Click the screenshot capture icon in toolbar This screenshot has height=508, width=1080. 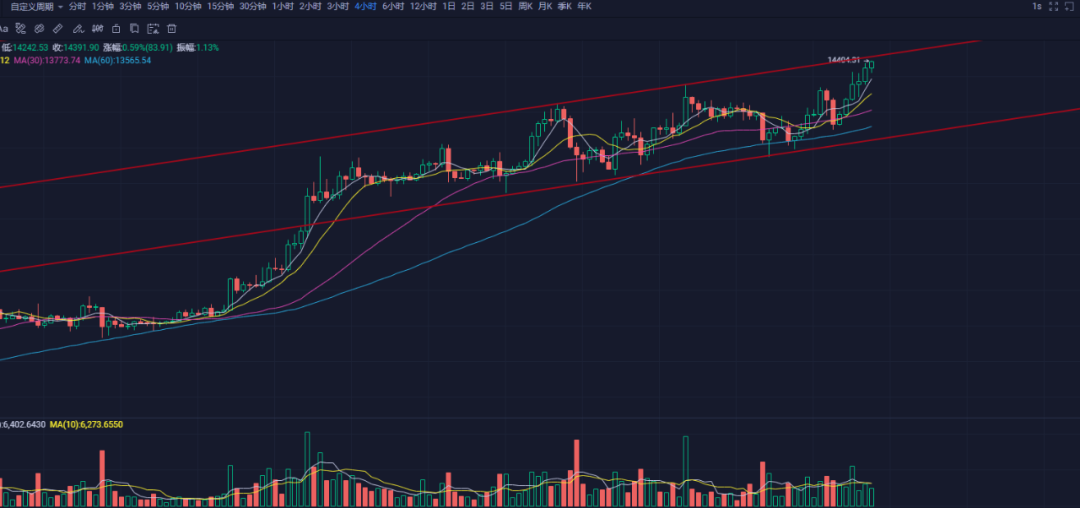point(152,29)
